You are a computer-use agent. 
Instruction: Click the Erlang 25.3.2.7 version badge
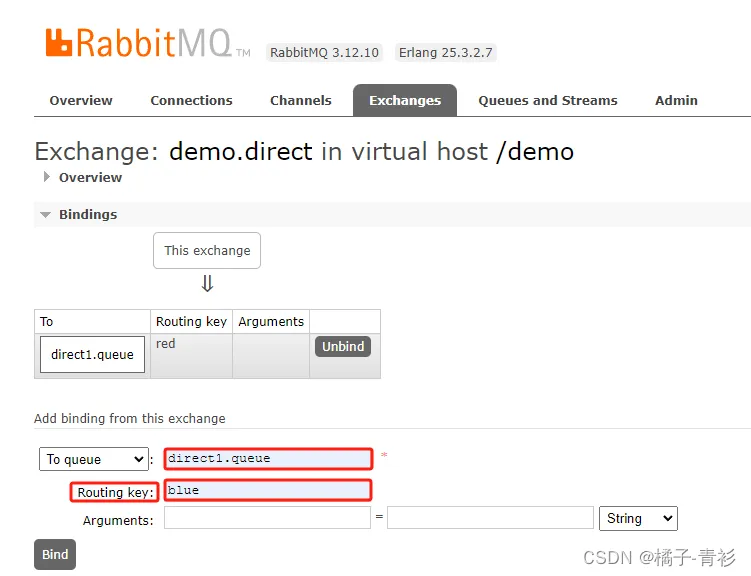[445, 53]
